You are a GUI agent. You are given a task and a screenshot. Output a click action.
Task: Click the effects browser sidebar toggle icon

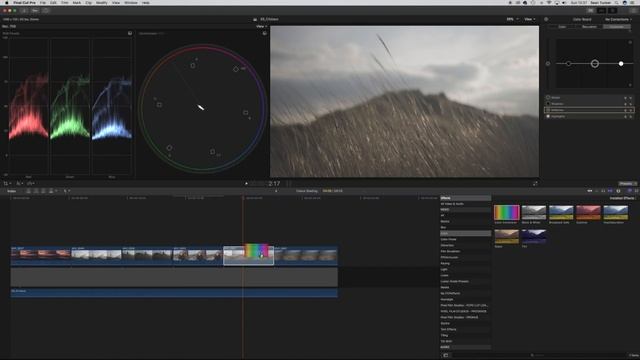point(445,356)
